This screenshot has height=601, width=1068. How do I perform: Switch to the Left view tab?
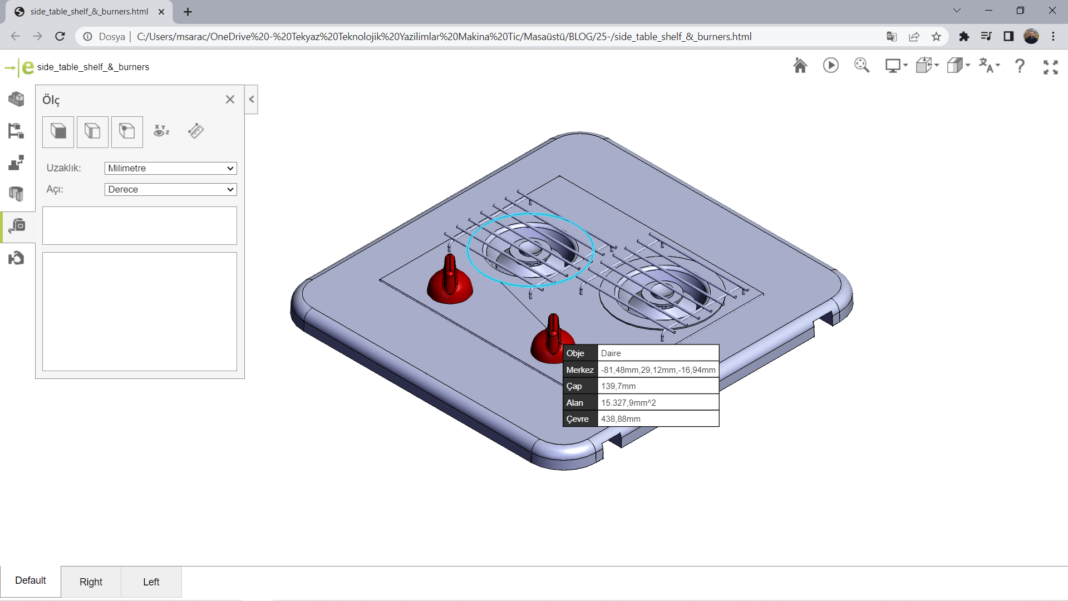coord(151,582)
